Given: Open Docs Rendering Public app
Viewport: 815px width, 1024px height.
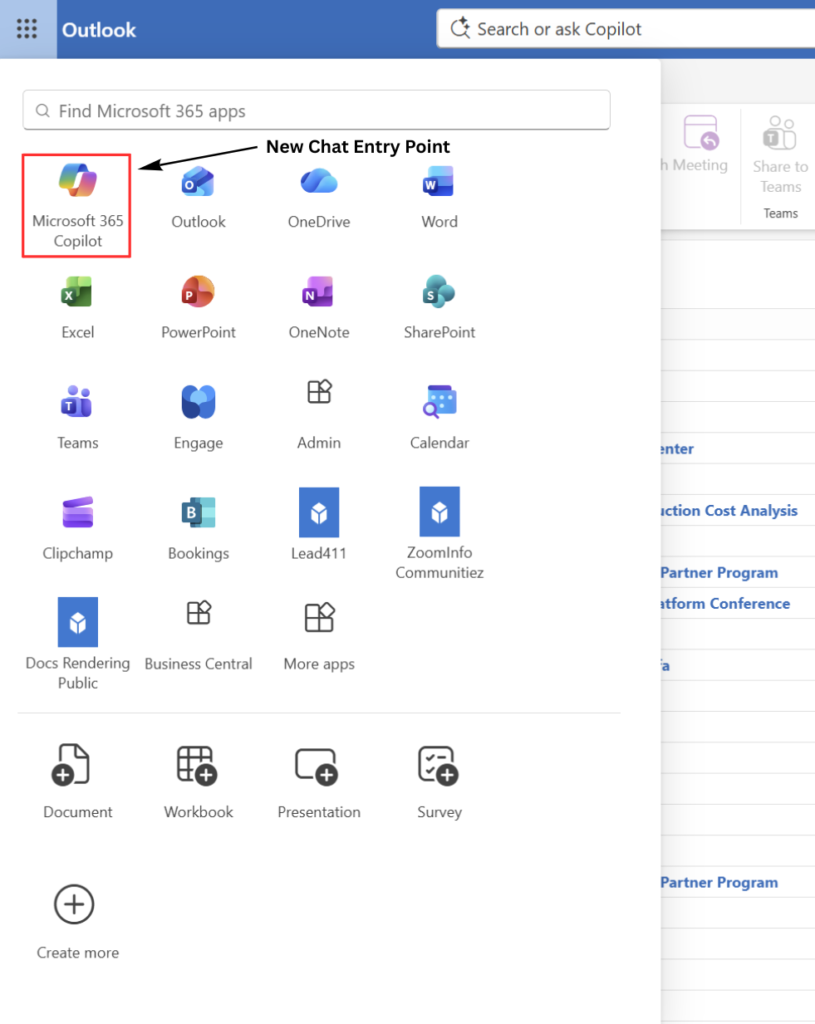Looking at the screenshot, I should pos(77,644).
